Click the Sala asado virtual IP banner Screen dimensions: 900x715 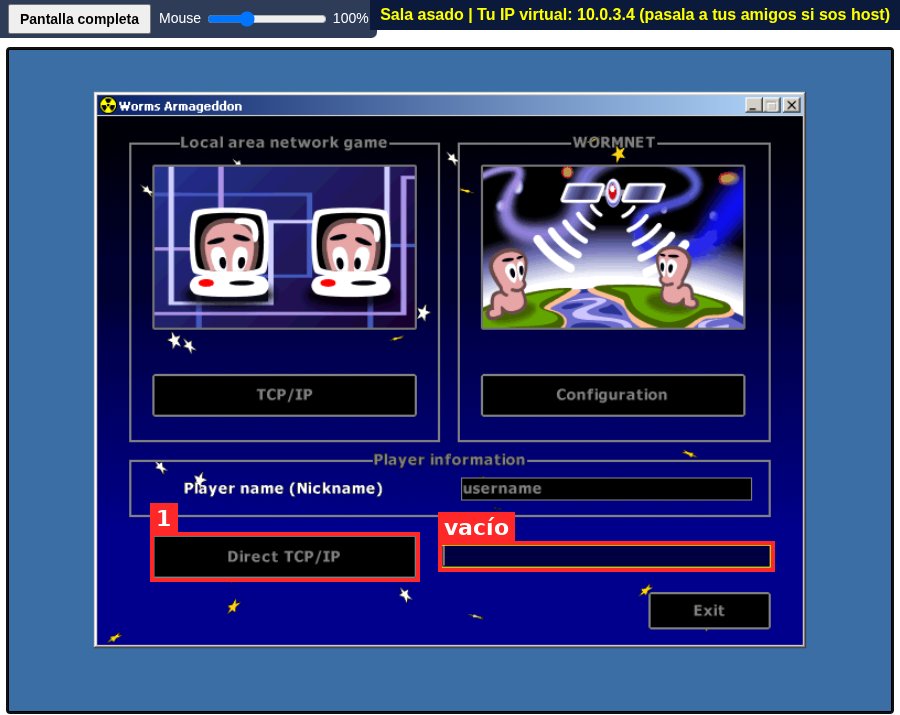(x=635, y=14)
